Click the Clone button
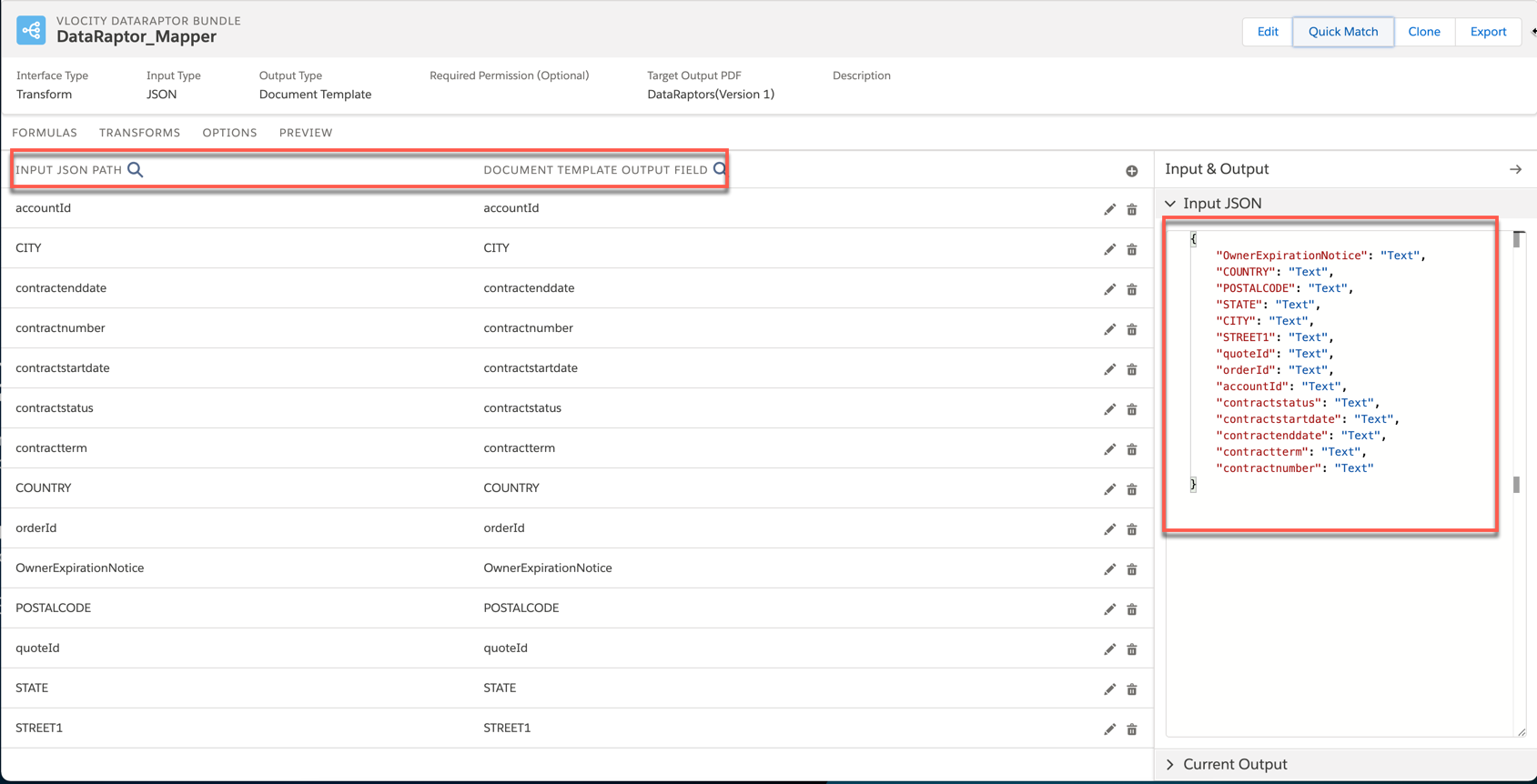This screenshot has width=1537, height=784. point(1423,32)
